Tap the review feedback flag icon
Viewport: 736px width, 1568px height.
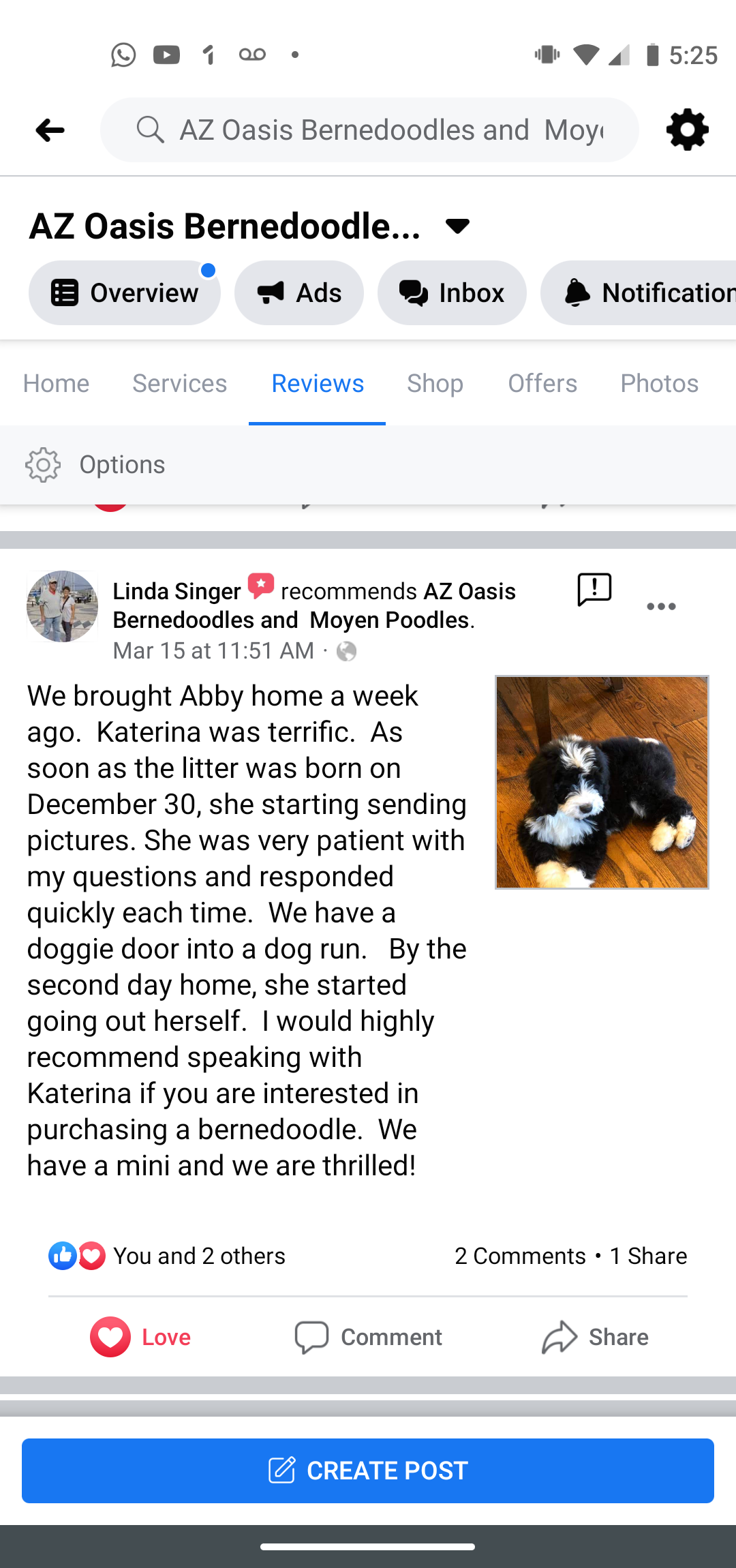tap(594, 590)
